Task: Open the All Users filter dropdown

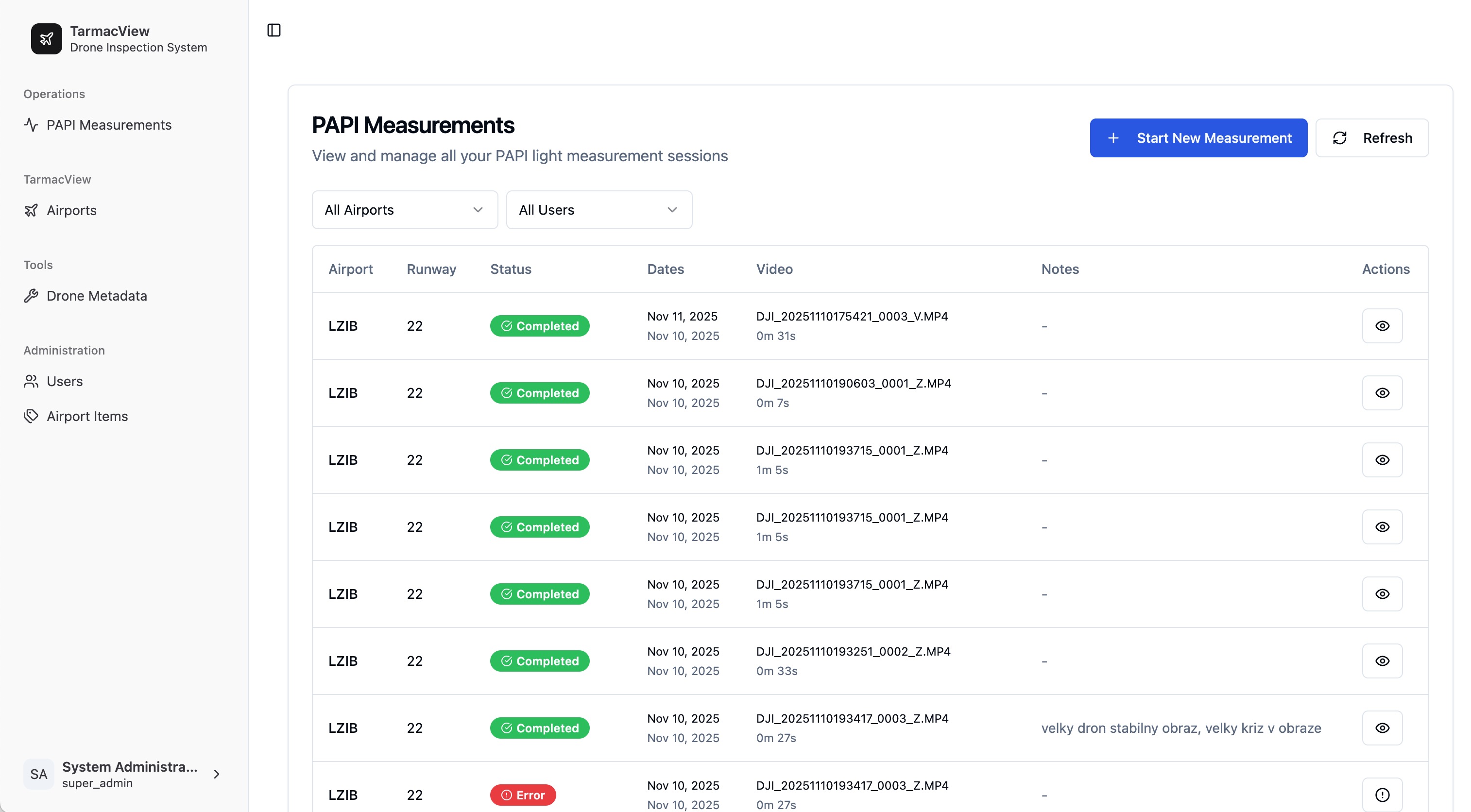Action: coord(599,210)
